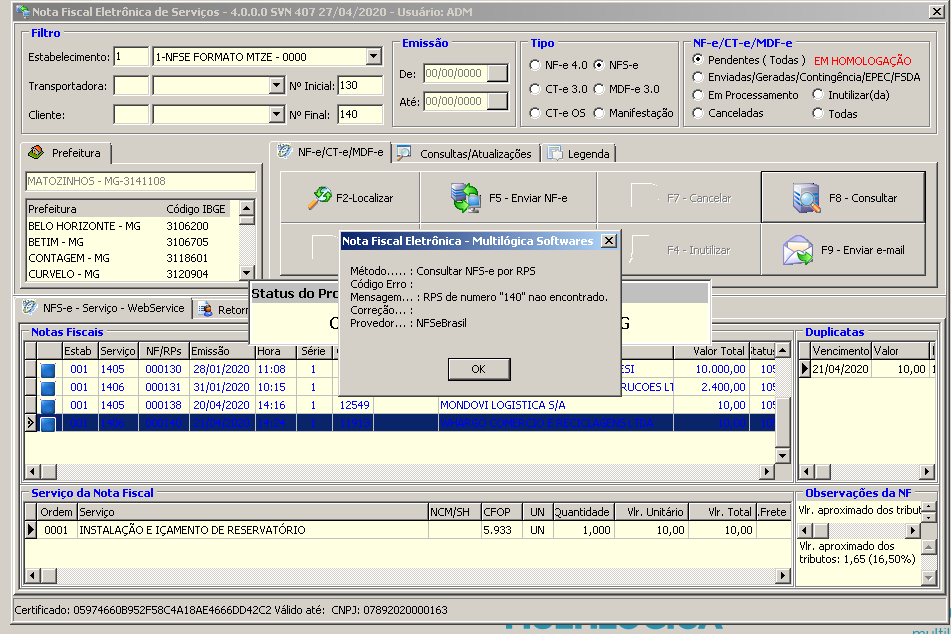Viewport: 951px width, 634px height.
Task: Open the Cliente dropdown list
Action: pos(277,114)
